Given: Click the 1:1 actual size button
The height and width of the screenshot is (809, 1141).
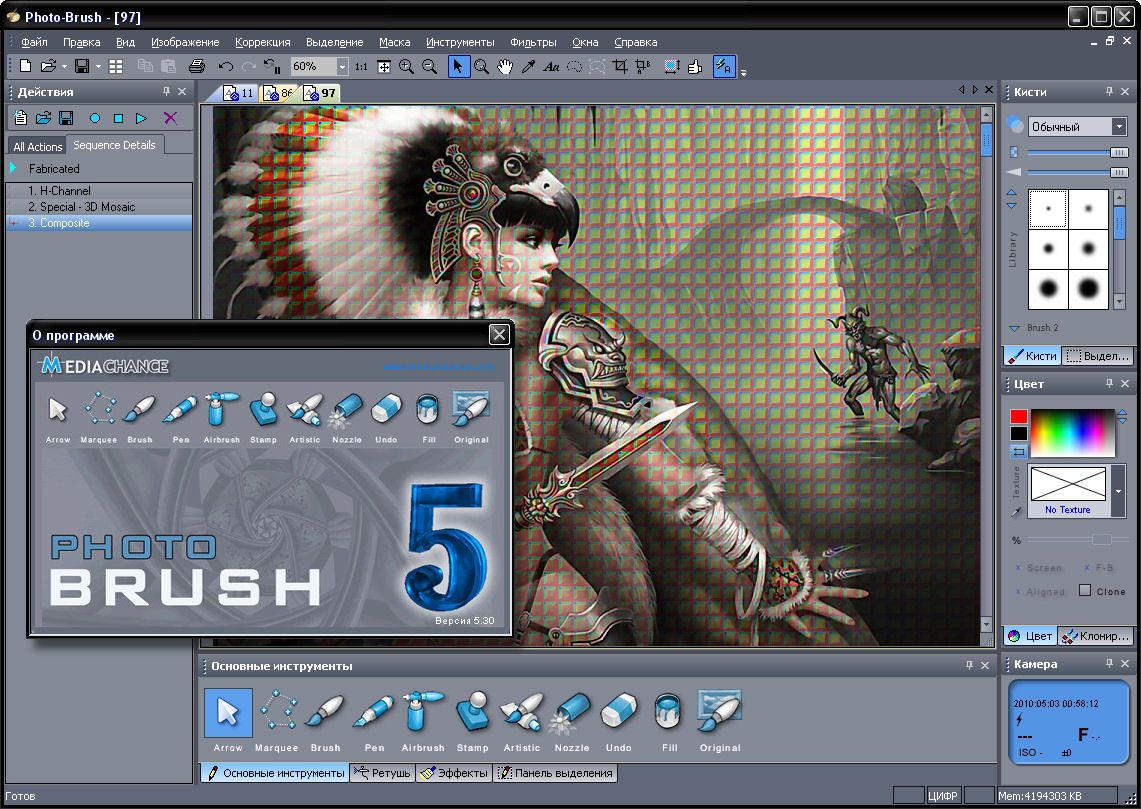Looking at the screenshot, I should pos(361,66).
